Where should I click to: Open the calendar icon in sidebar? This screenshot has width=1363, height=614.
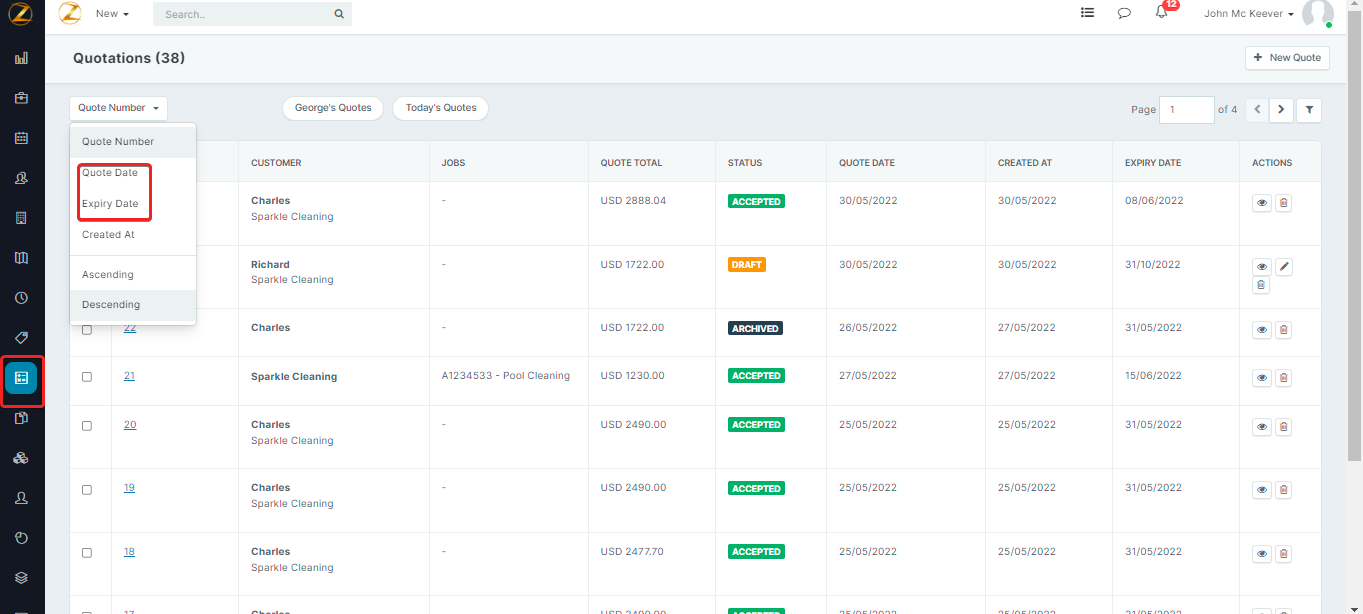[21, 138]
